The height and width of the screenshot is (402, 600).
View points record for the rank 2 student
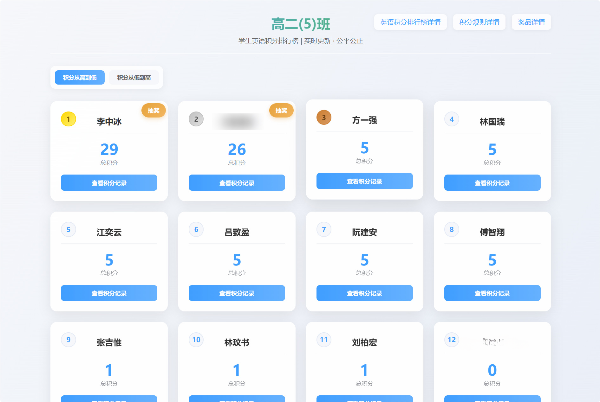click(x=237, y=183)
